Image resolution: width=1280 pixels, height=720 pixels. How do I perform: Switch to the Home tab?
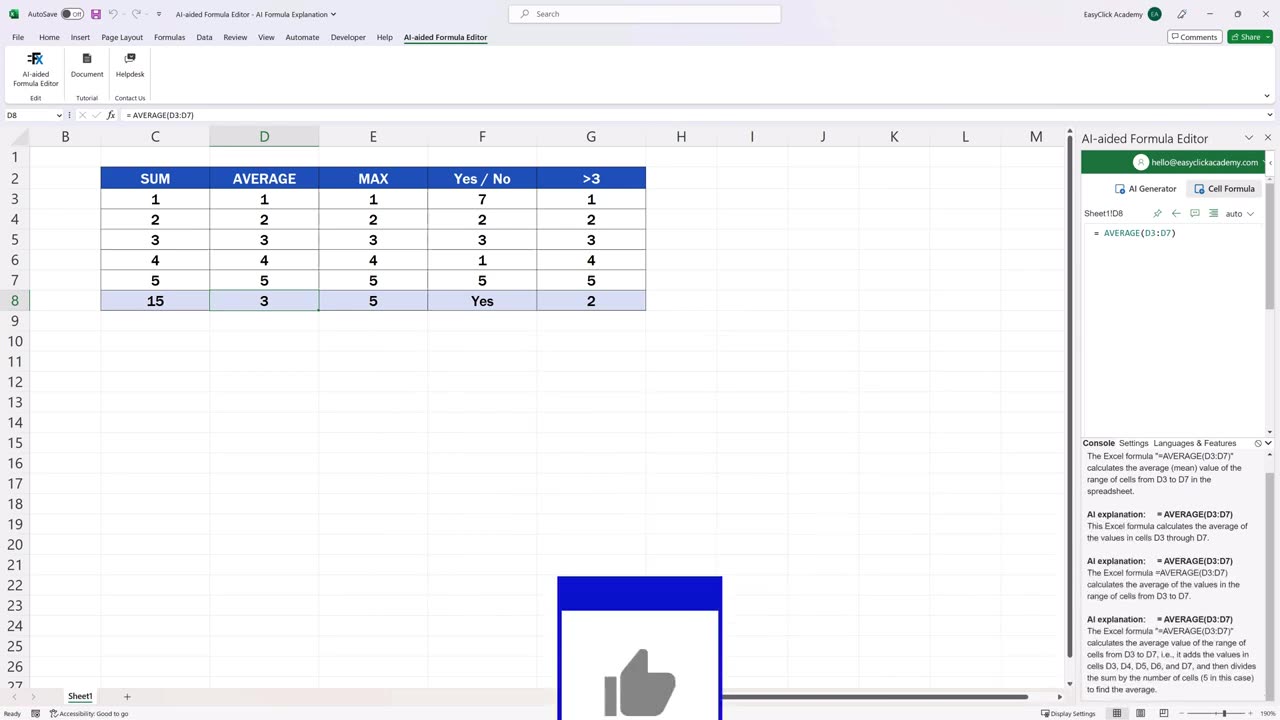49,37
